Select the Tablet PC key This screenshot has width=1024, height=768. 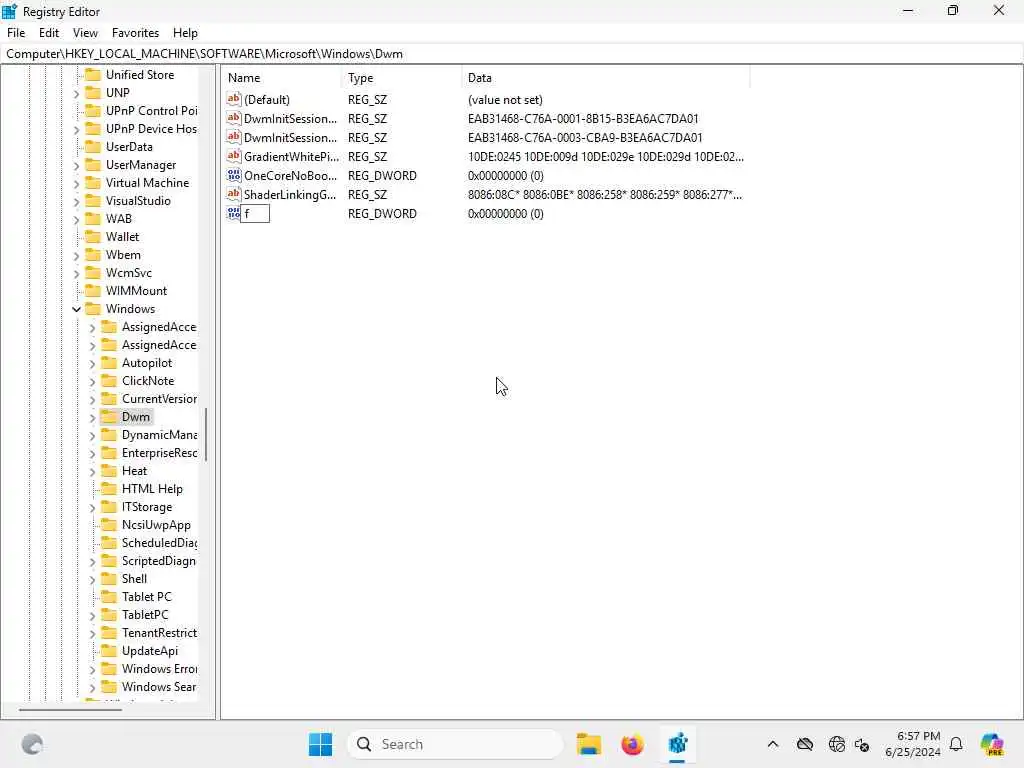146,596
